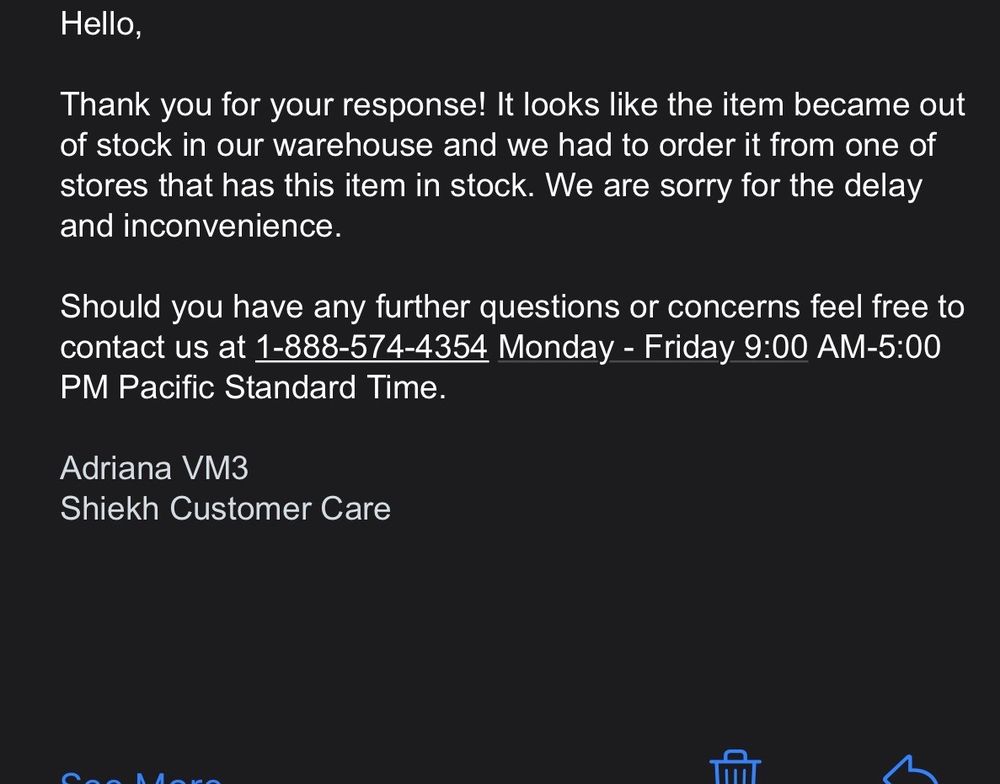Click the 'Thank you for your response!' sentence
The image size is (1000, 784).
[x=274, y=105]
